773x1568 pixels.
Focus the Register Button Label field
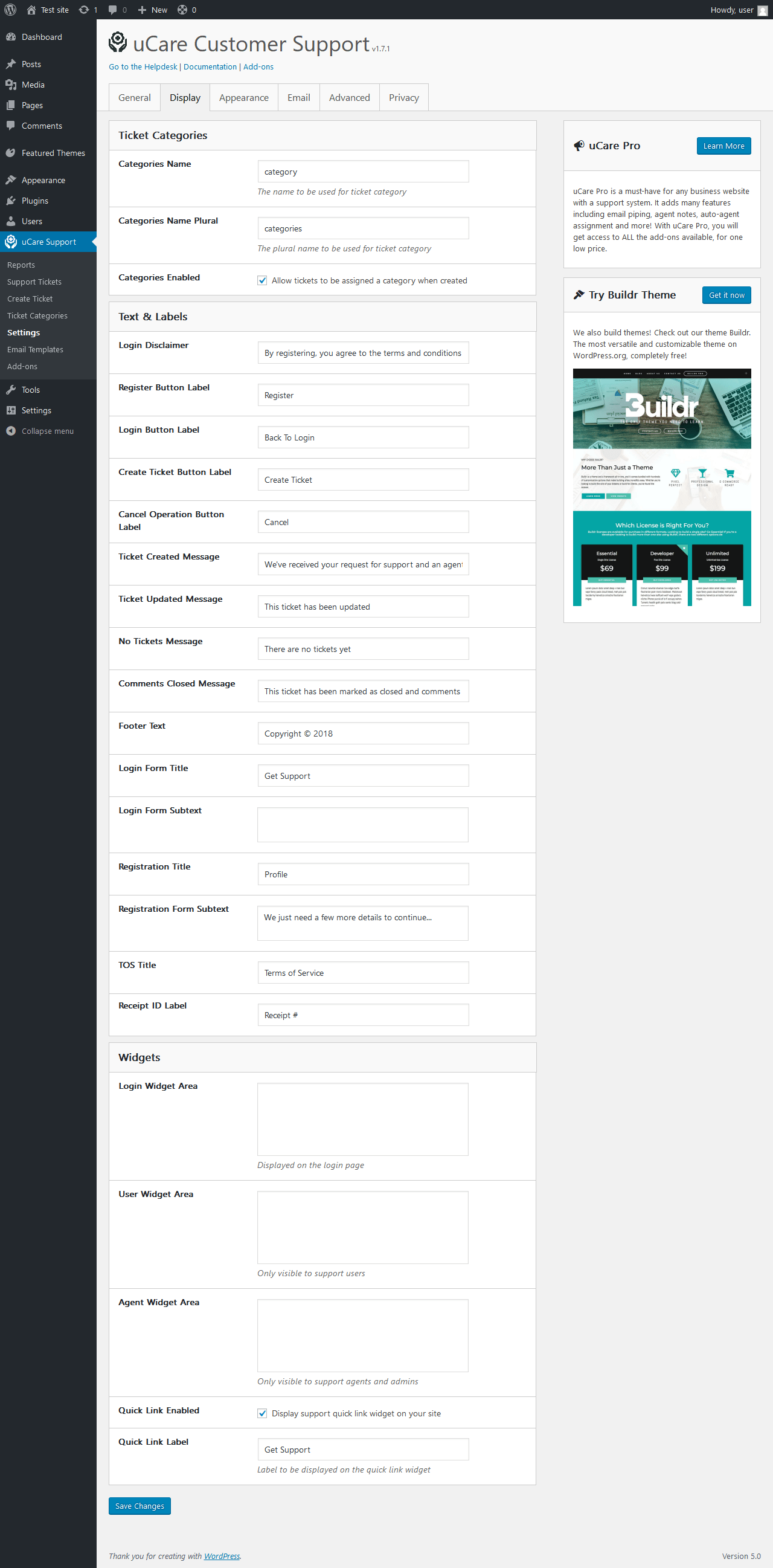[x=363, y=395]
